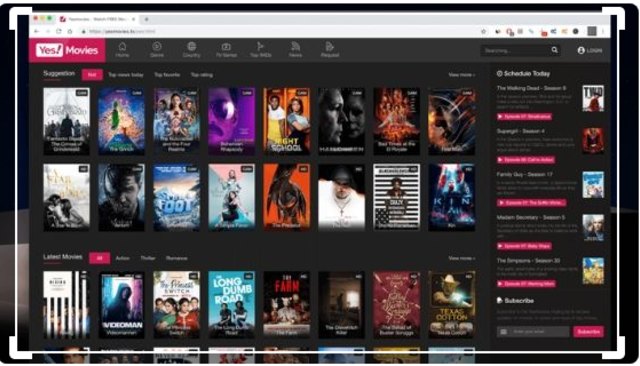Switch to Thriller tab in Latest Movies

point(148,258)
